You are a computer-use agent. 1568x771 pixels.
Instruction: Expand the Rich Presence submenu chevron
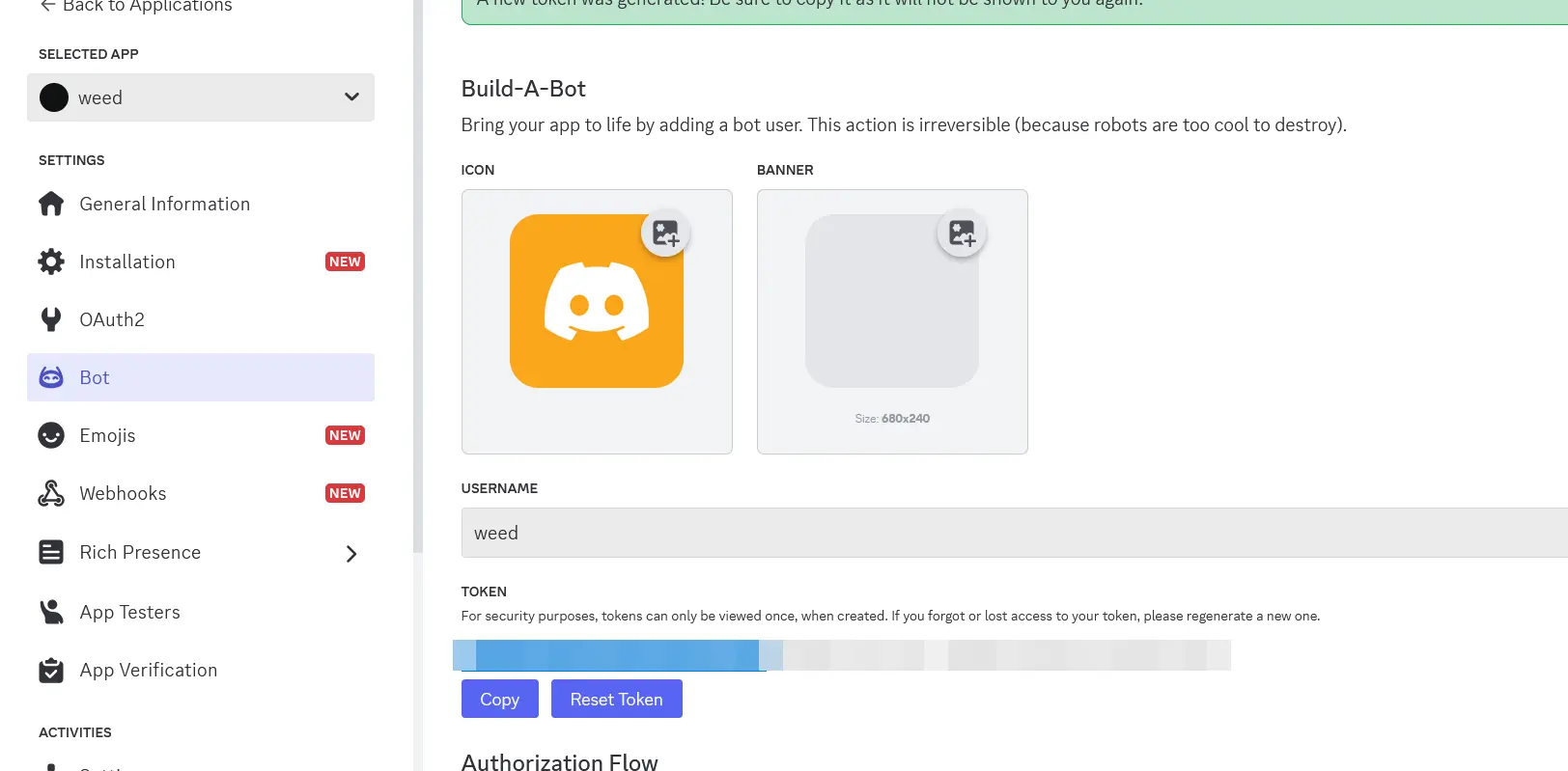[351, 553]
